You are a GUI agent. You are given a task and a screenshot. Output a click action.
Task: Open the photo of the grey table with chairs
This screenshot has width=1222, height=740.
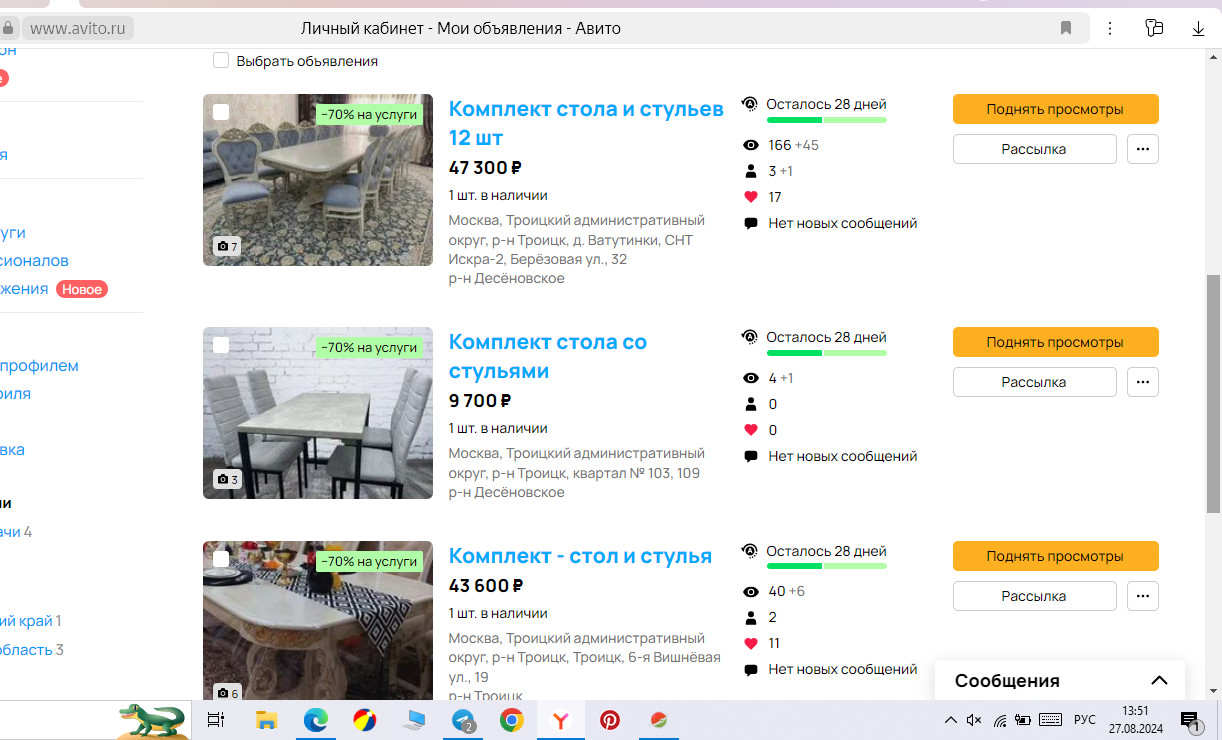click(318, 413)
